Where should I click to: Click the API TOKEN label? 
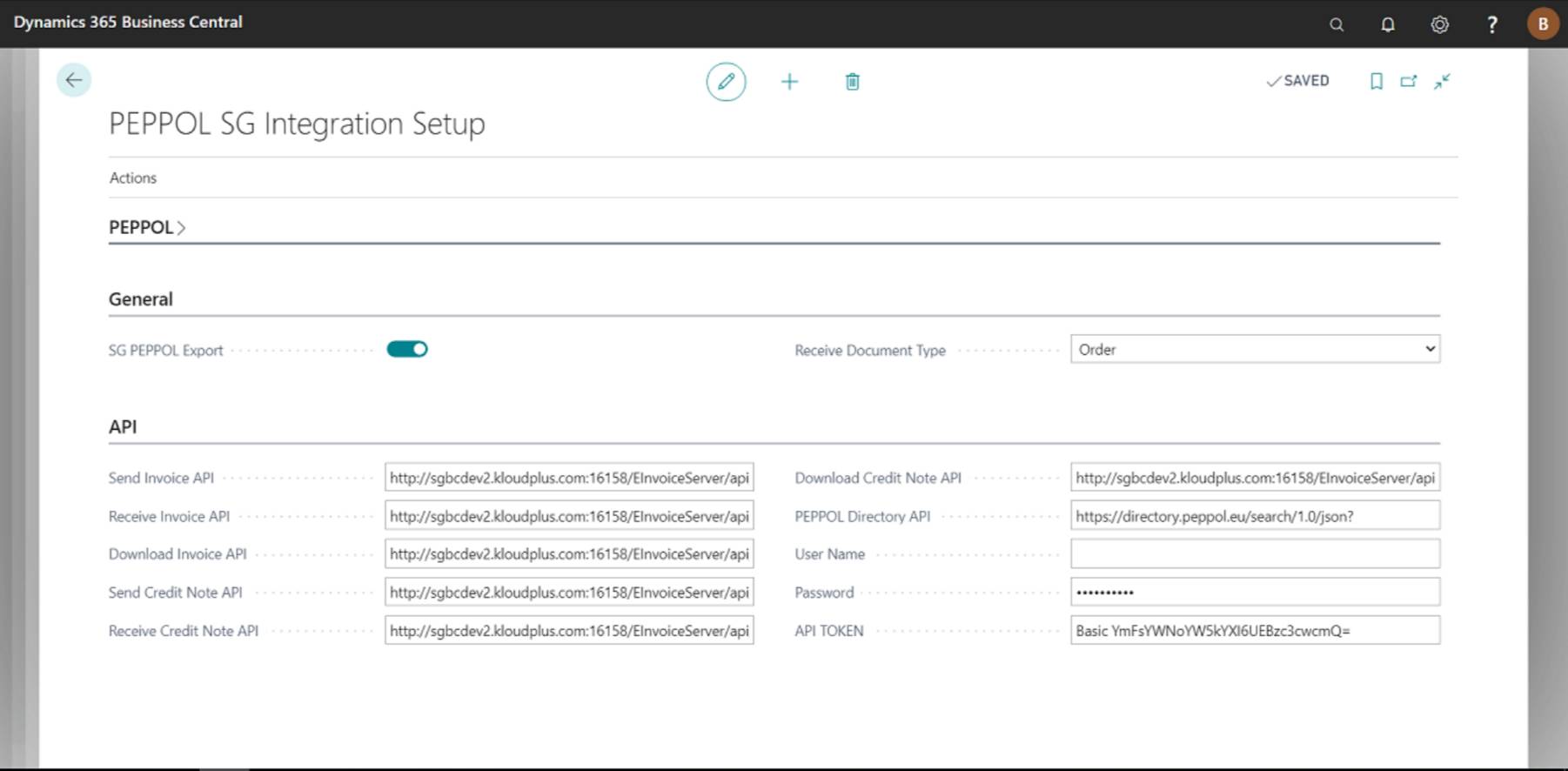[828, 630]
